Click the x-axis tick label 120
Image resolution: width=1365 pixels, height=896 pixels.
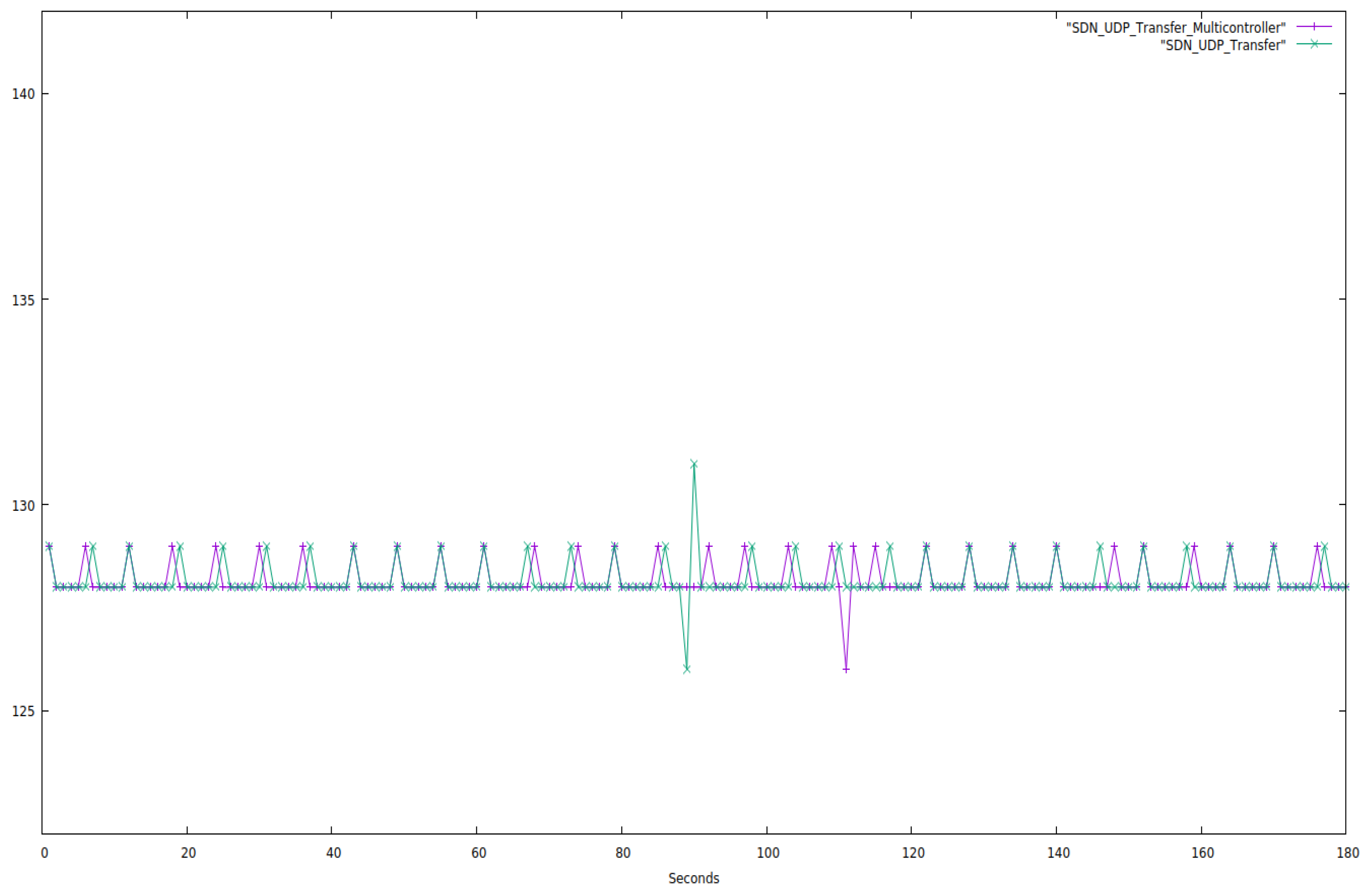[913, 853]
